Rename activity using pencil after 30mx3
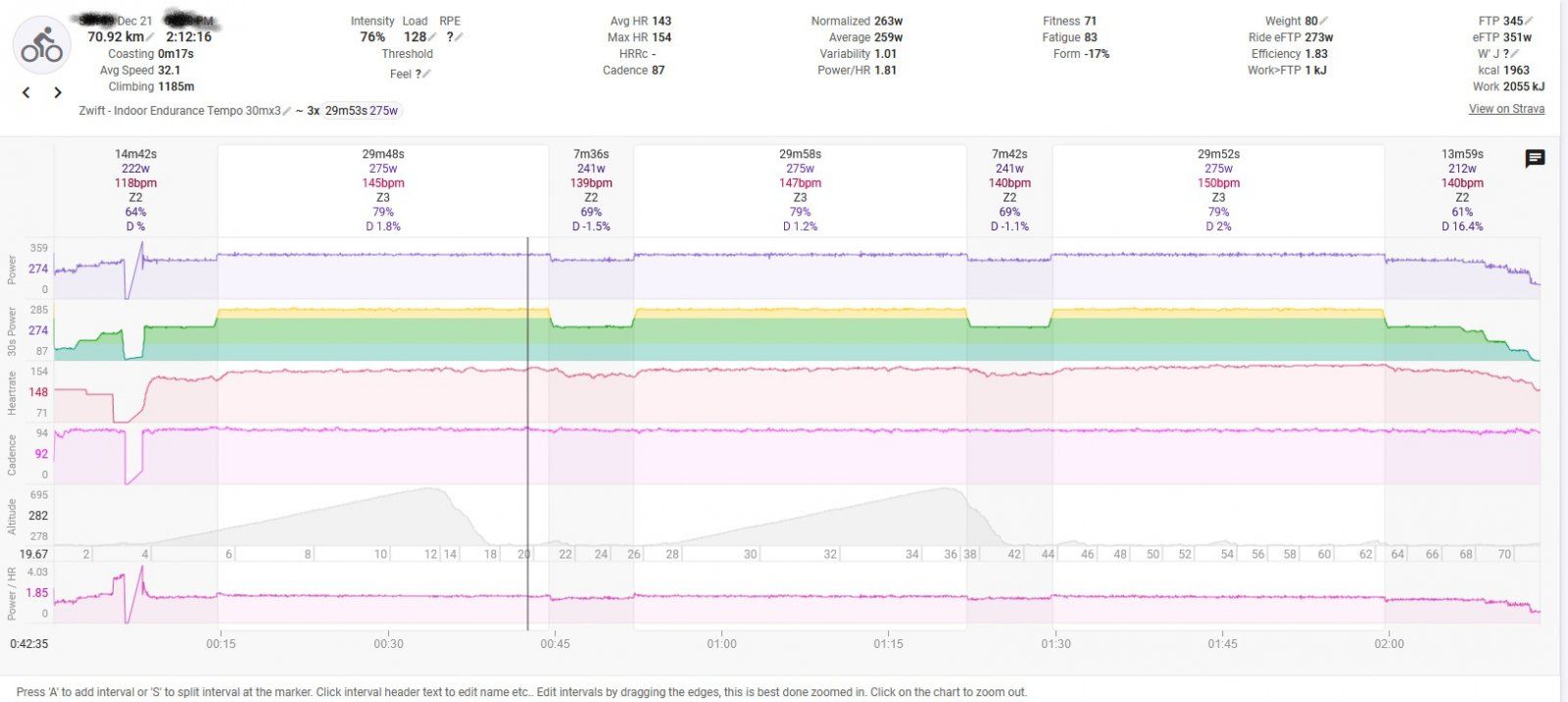The height and width of the screenshot is (702, 1568). (287, 111)
